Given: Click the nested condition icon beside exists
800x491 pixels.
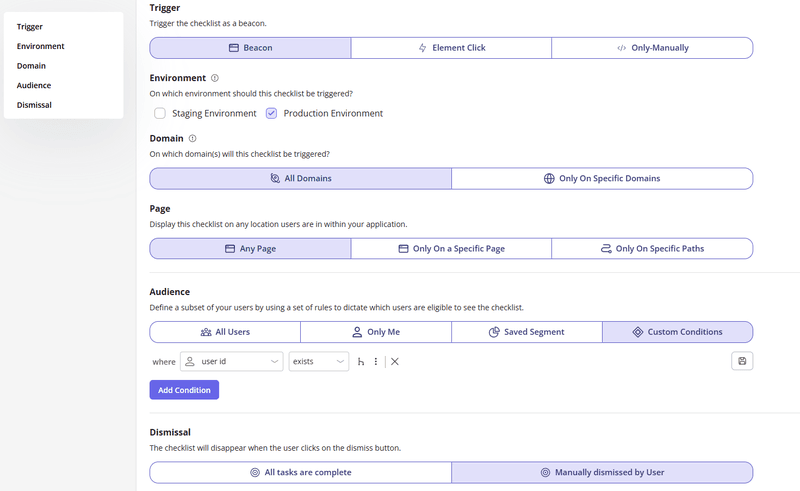Looking at the screenshot, I should pyautogui.click(x=361, y=362).
